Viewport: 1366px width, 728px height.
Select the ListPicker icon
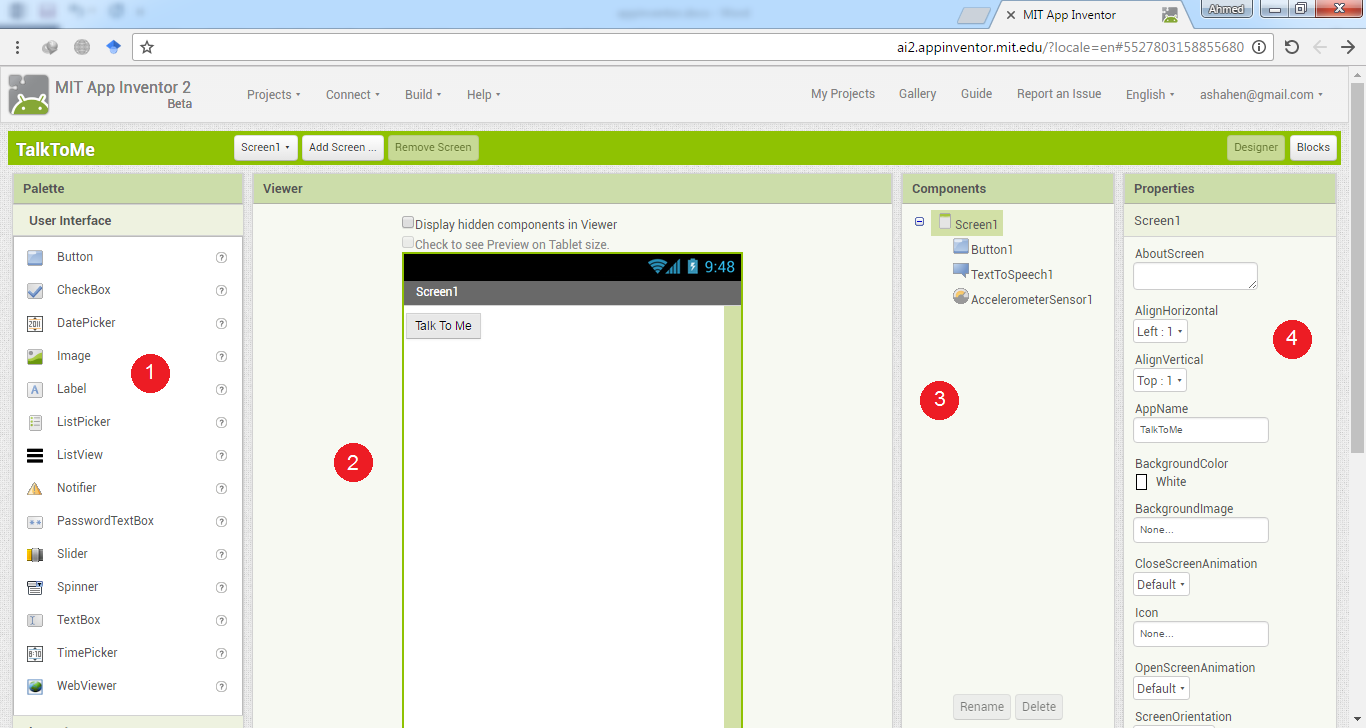(35, 422)
